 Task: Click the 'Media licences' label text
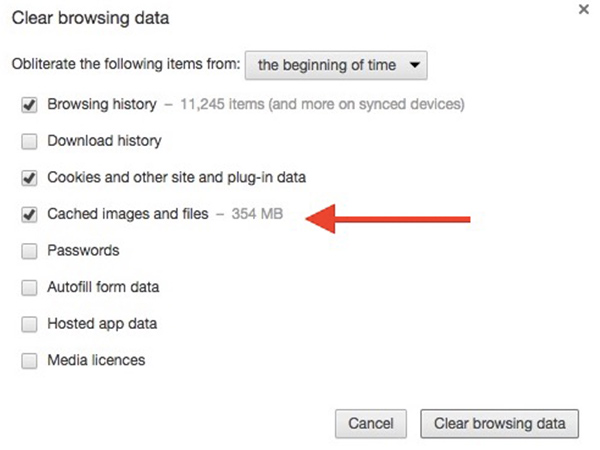tap(96, 360)
